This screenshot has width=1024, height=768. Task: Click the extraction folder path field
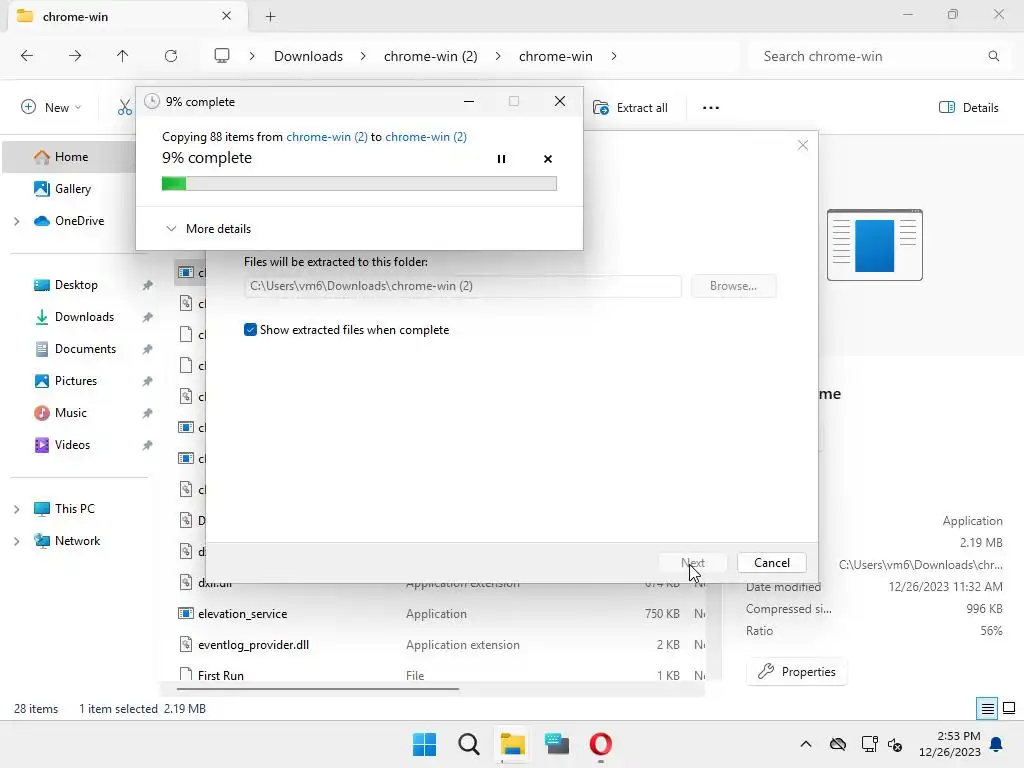point(462,286)
